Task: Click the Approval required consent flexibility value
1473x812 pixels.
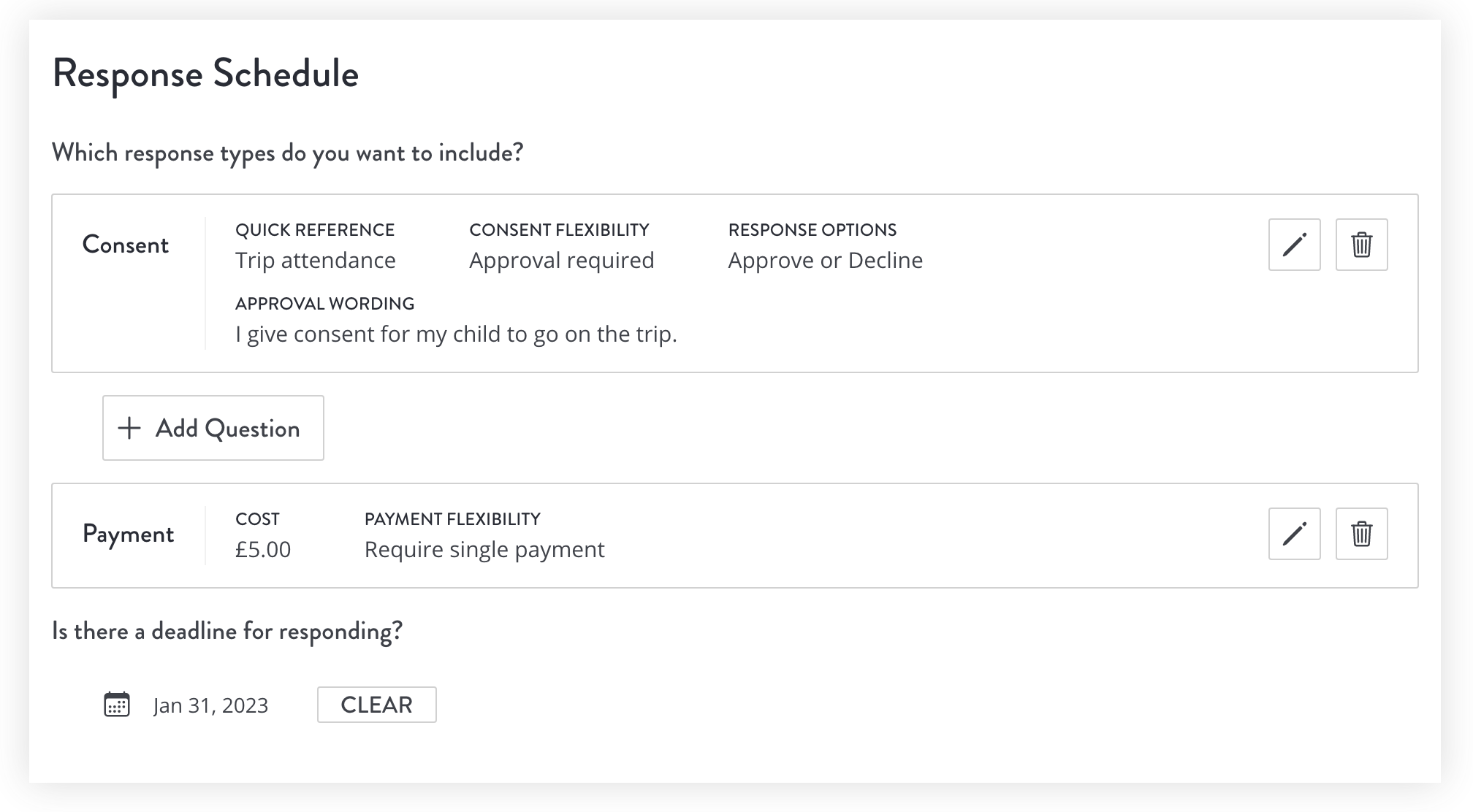Action: click(562, 261)
